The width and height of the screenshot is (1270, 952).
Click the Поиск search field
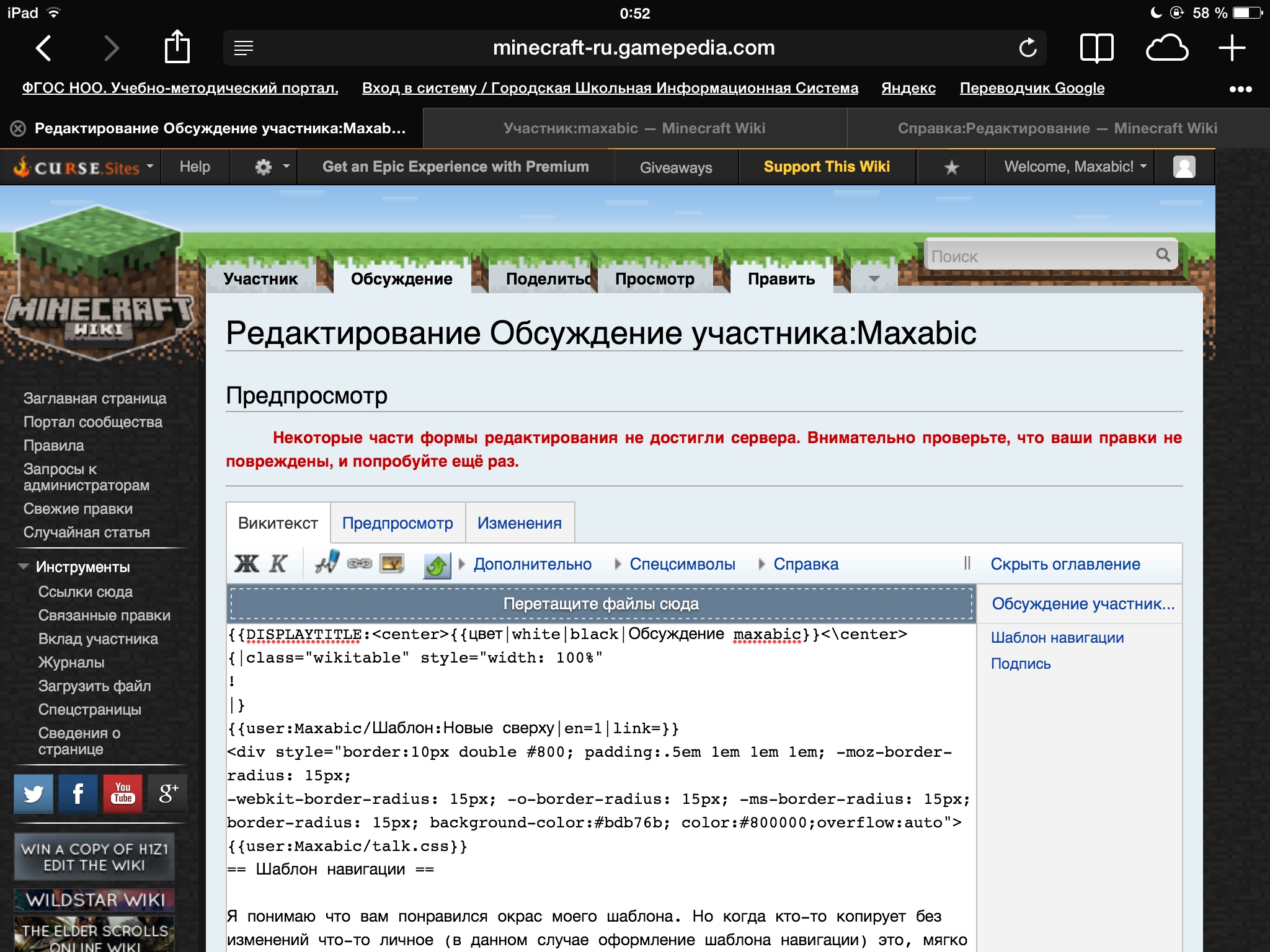(1039, 256)
